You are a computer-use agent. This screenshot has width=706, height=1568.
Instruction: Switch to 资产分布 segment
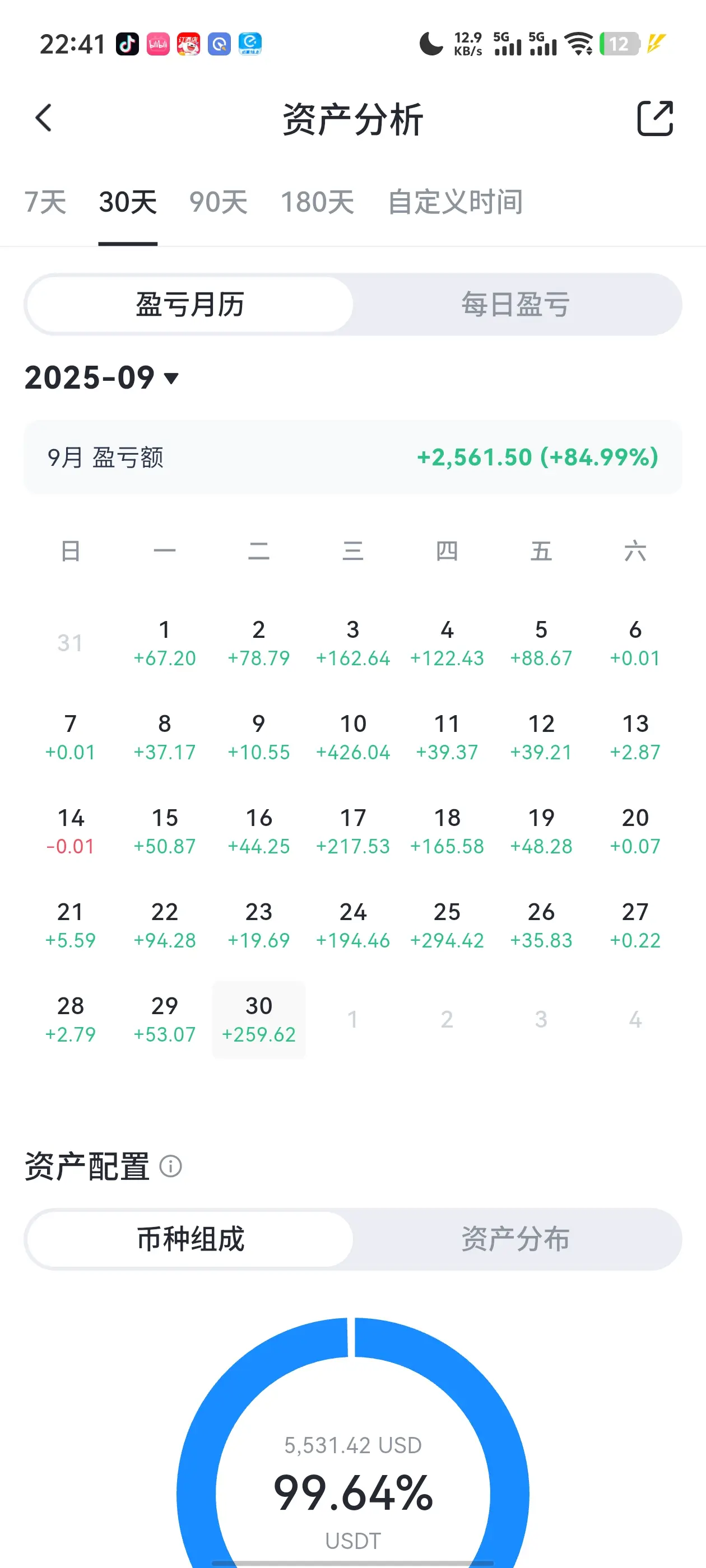pos(516,1239)
